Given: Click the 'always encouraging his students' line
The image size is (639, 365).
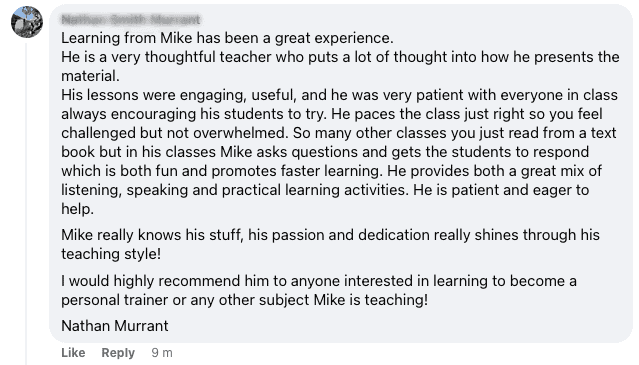Looking at the screenshot, I should point(332,114).
